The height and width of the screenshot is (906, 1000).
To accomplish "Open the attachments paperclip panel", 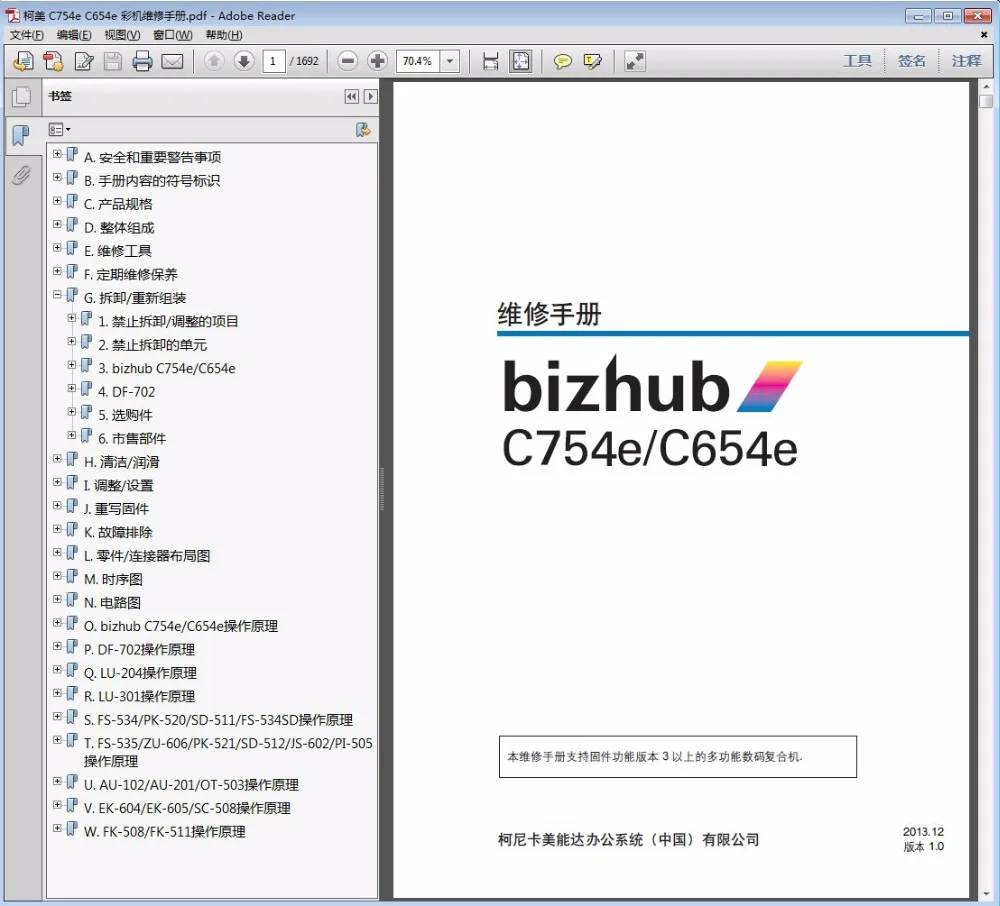I will [x=21, y=175].
